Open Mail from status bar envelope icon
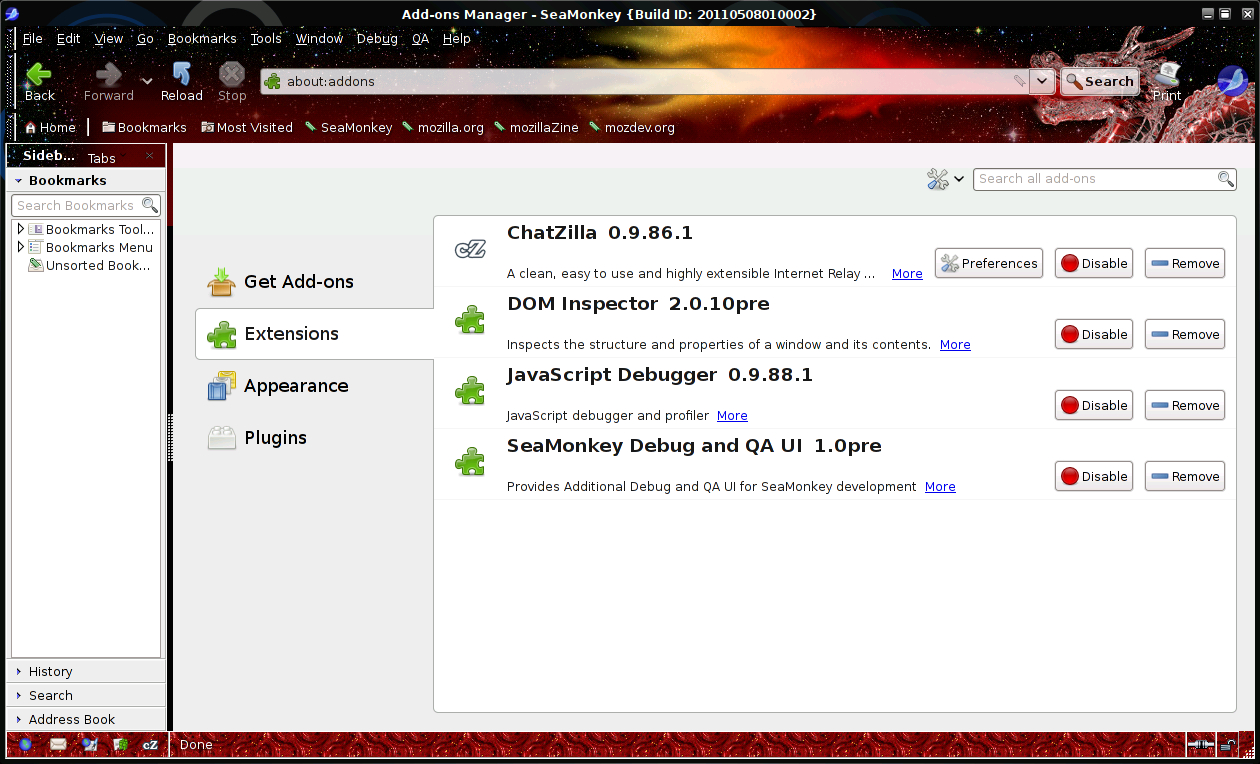 [58, 745]
